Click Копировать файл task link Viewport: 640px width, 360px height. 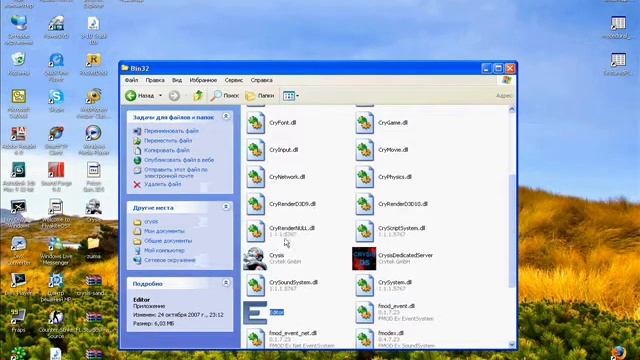click(x=167, y=150)
